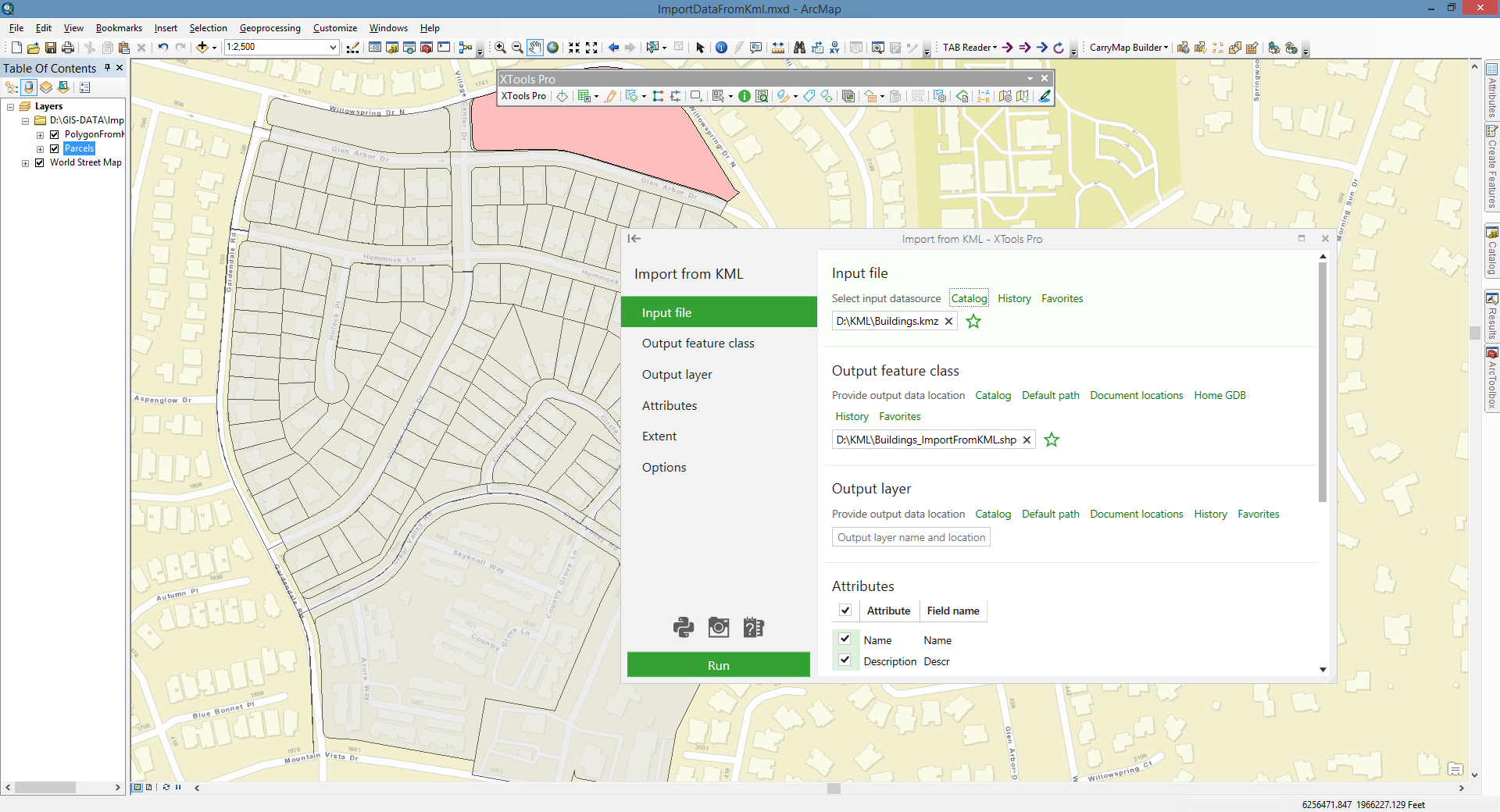This screenshot has height=812, width=1500.
Task: Switch TOC to List By Selection
Action: pyautogui.click(x=63, y=87)
